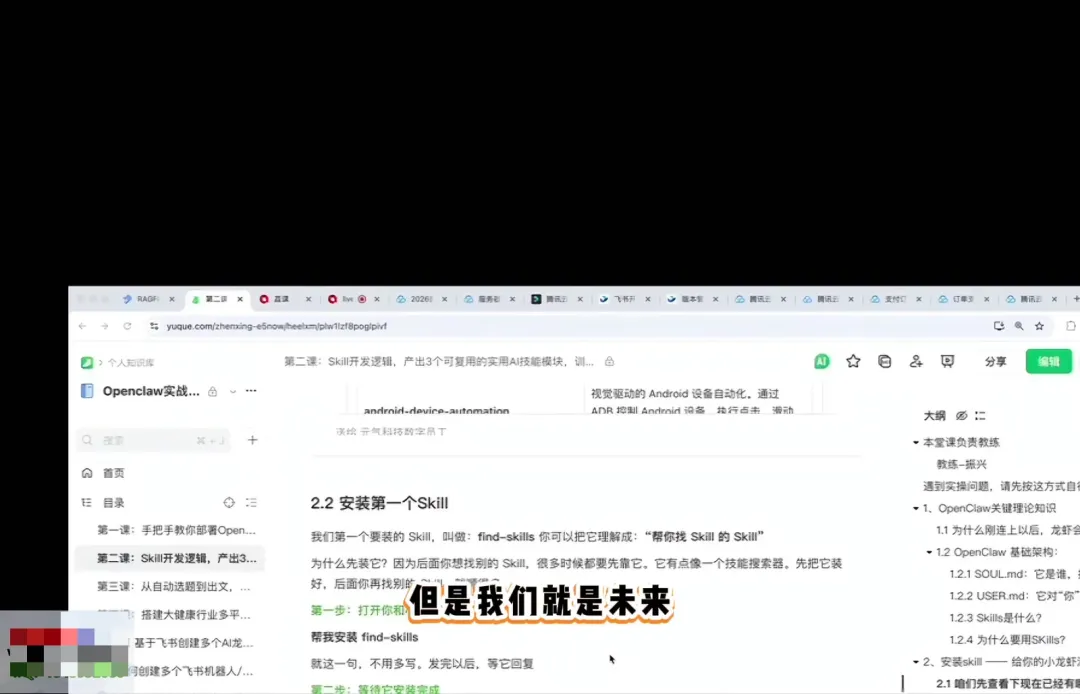Go to 首页 in the sidebar
The width and height of the screenshot is (1080, 694).
pos(114,473)
